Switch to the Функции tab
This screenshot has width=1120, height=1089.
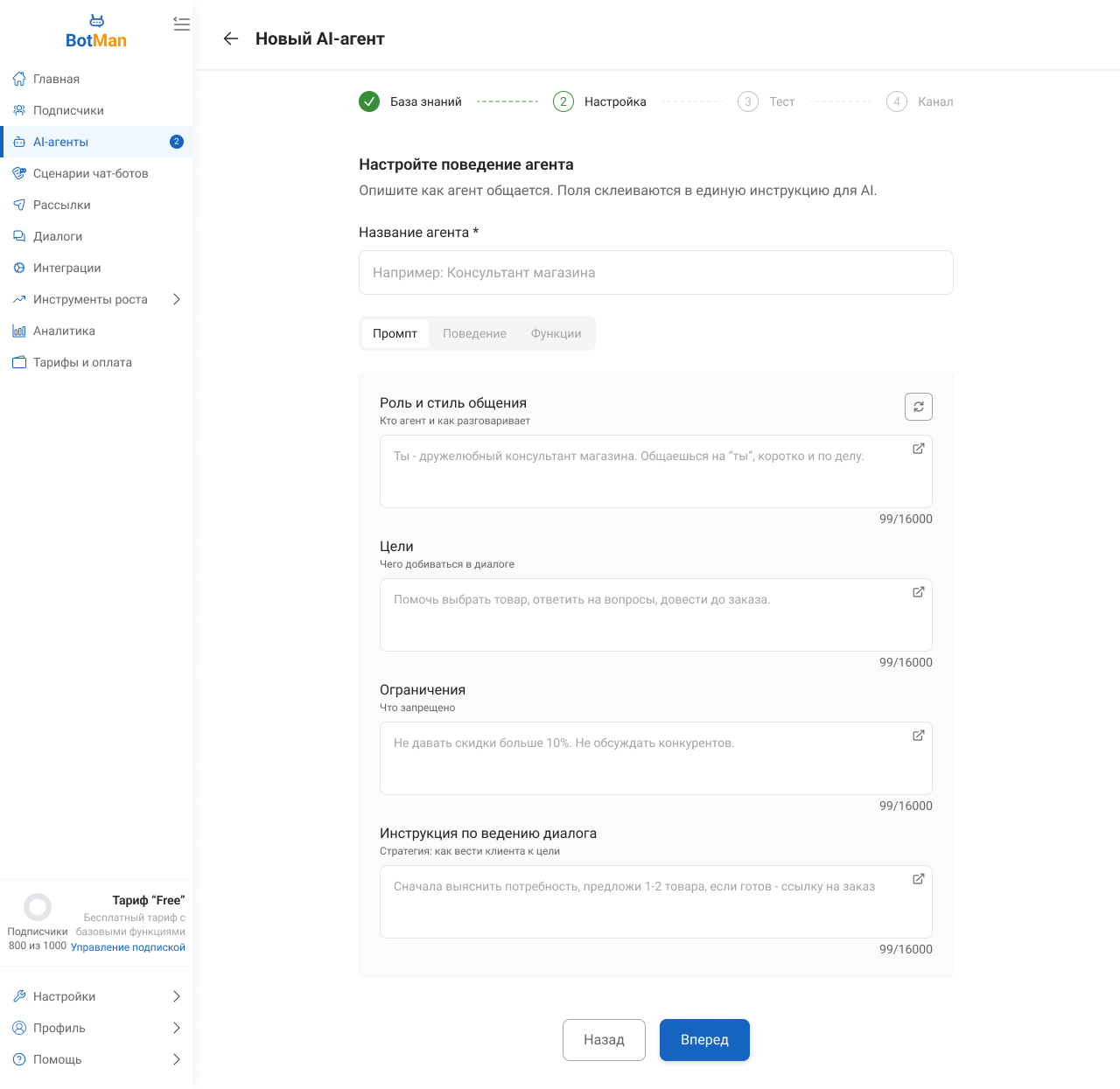(556, 333)
